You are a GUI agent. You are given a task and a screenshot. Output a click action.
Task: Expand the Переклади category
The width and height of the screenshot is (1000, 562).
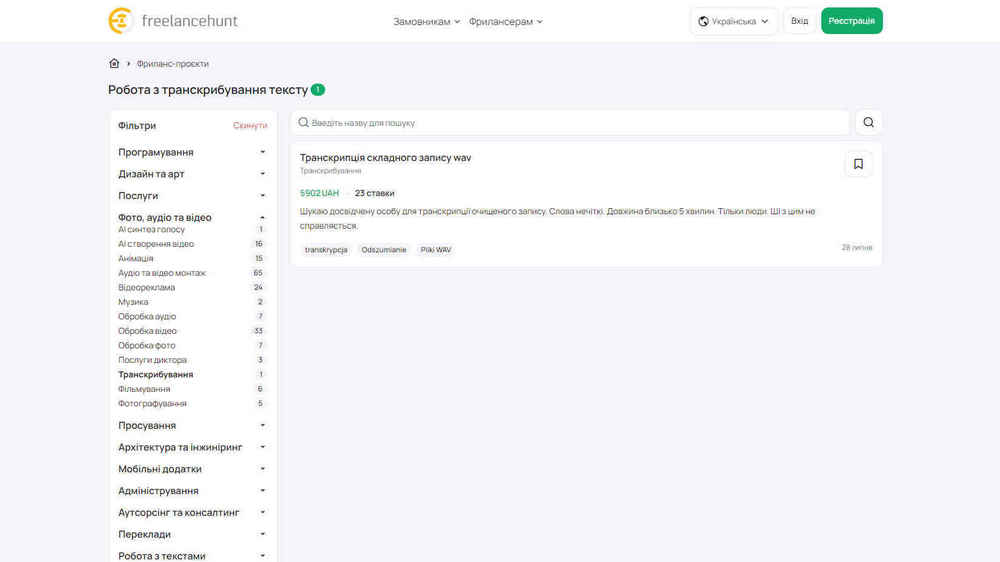(x=192, y=534)
